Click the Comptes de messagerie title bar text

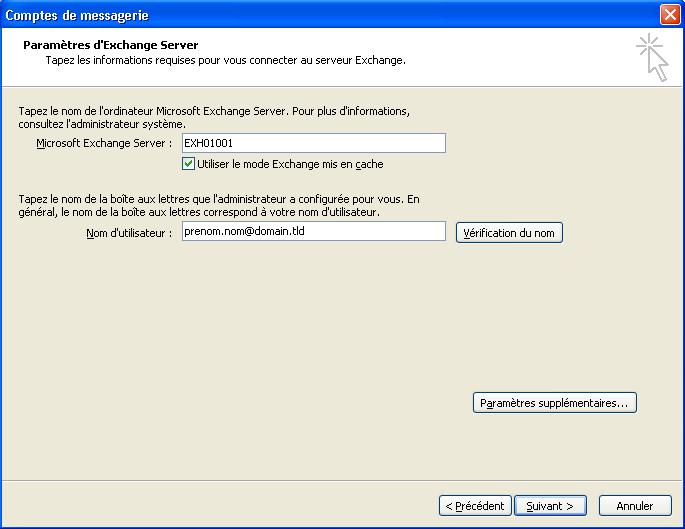tap(77, 15)
